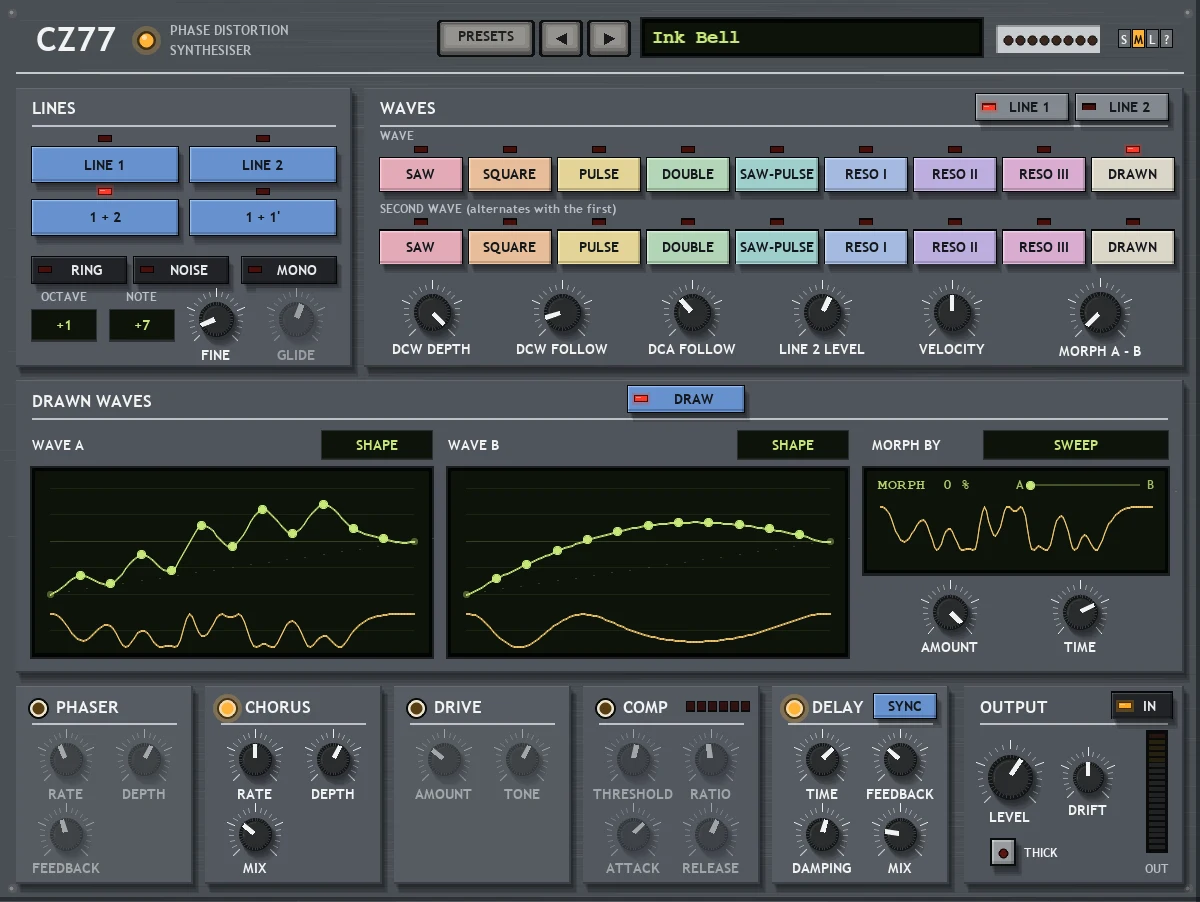1200x902 pixels.
Task: Toggle the IN switch in the Output section
Action: pos(1141,706)
